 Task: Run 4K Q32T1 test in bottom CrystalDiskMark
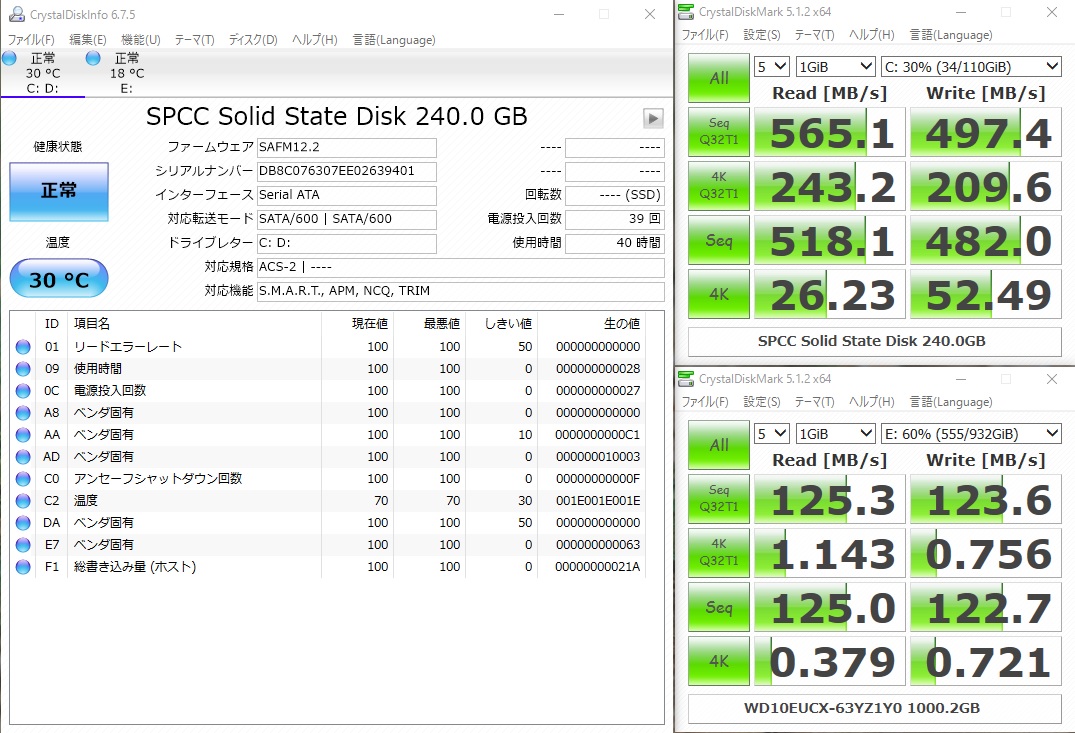pos(718,553)
